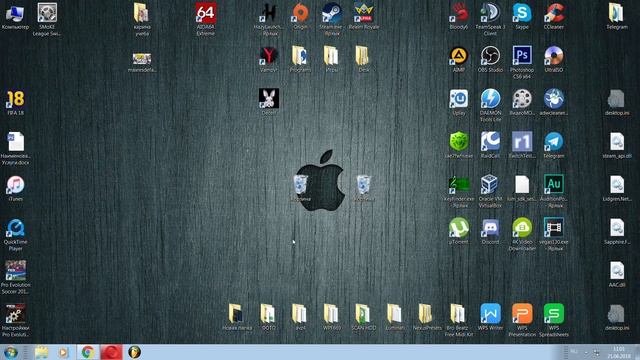Open the green shield antivirus shortcut

[x=458, y=142]
